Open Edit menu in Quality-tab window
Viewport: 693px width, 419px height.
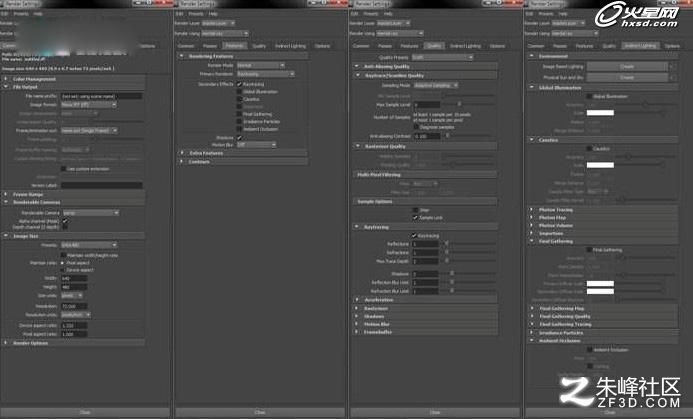tap(354, 14)
